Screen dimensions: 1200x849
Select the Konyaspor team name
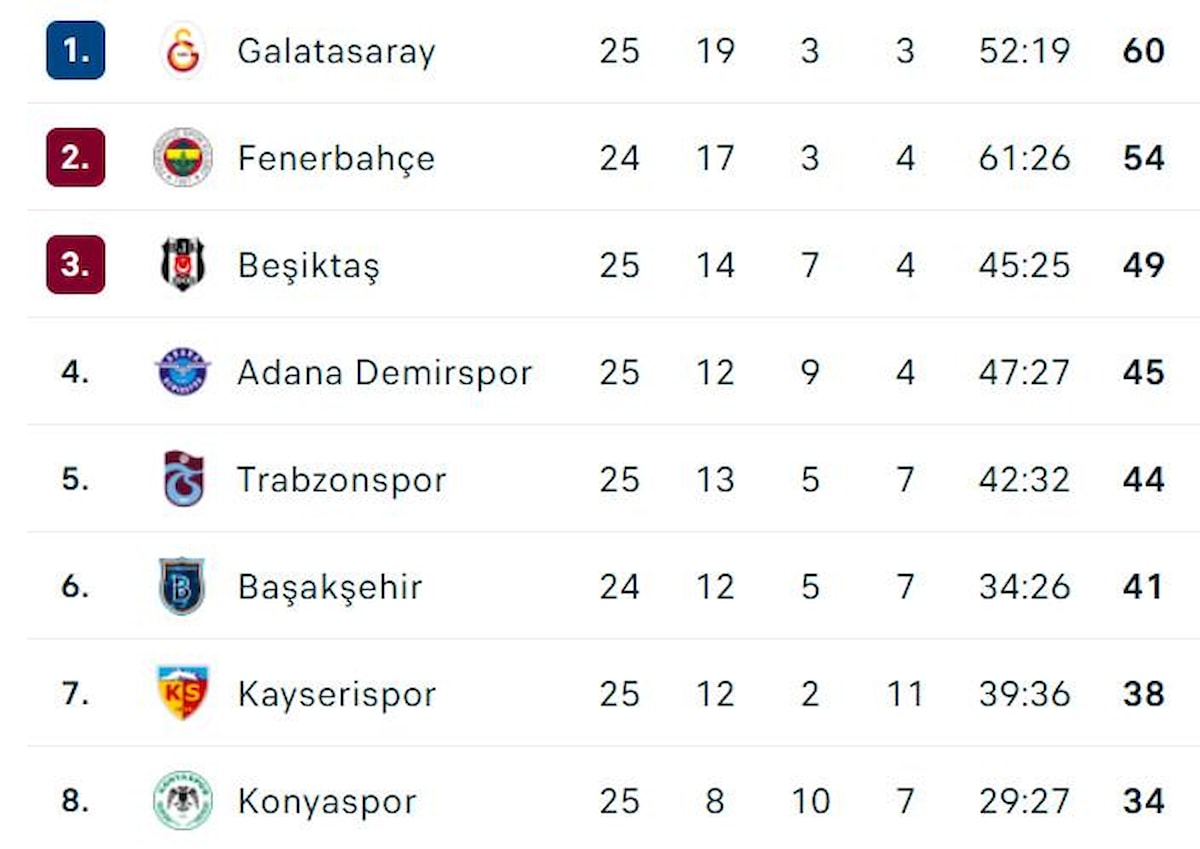coord(327,801)
